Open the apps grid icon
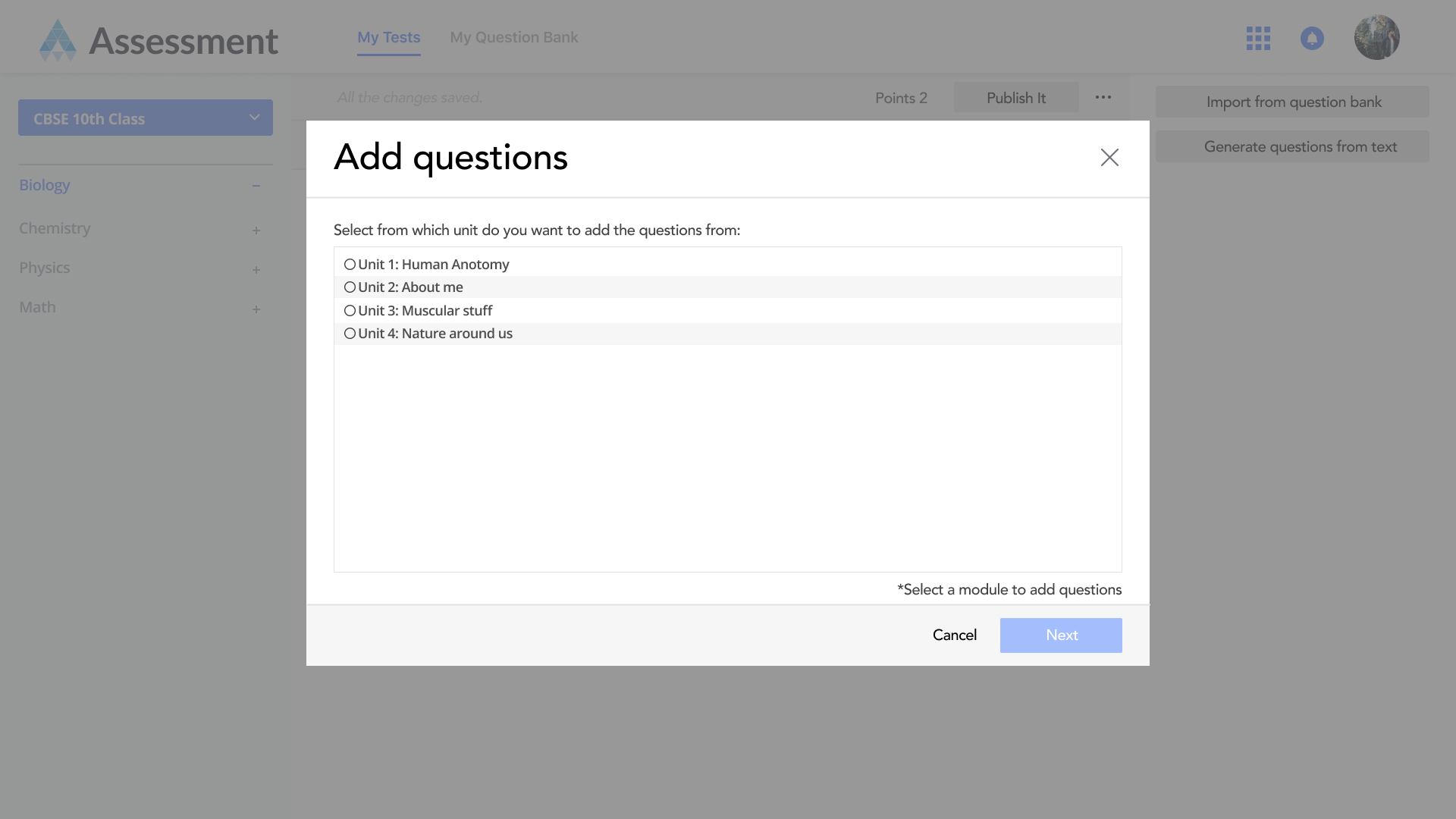Image resolution: width=1456 pixels, height=819 pixels. 1258,38
